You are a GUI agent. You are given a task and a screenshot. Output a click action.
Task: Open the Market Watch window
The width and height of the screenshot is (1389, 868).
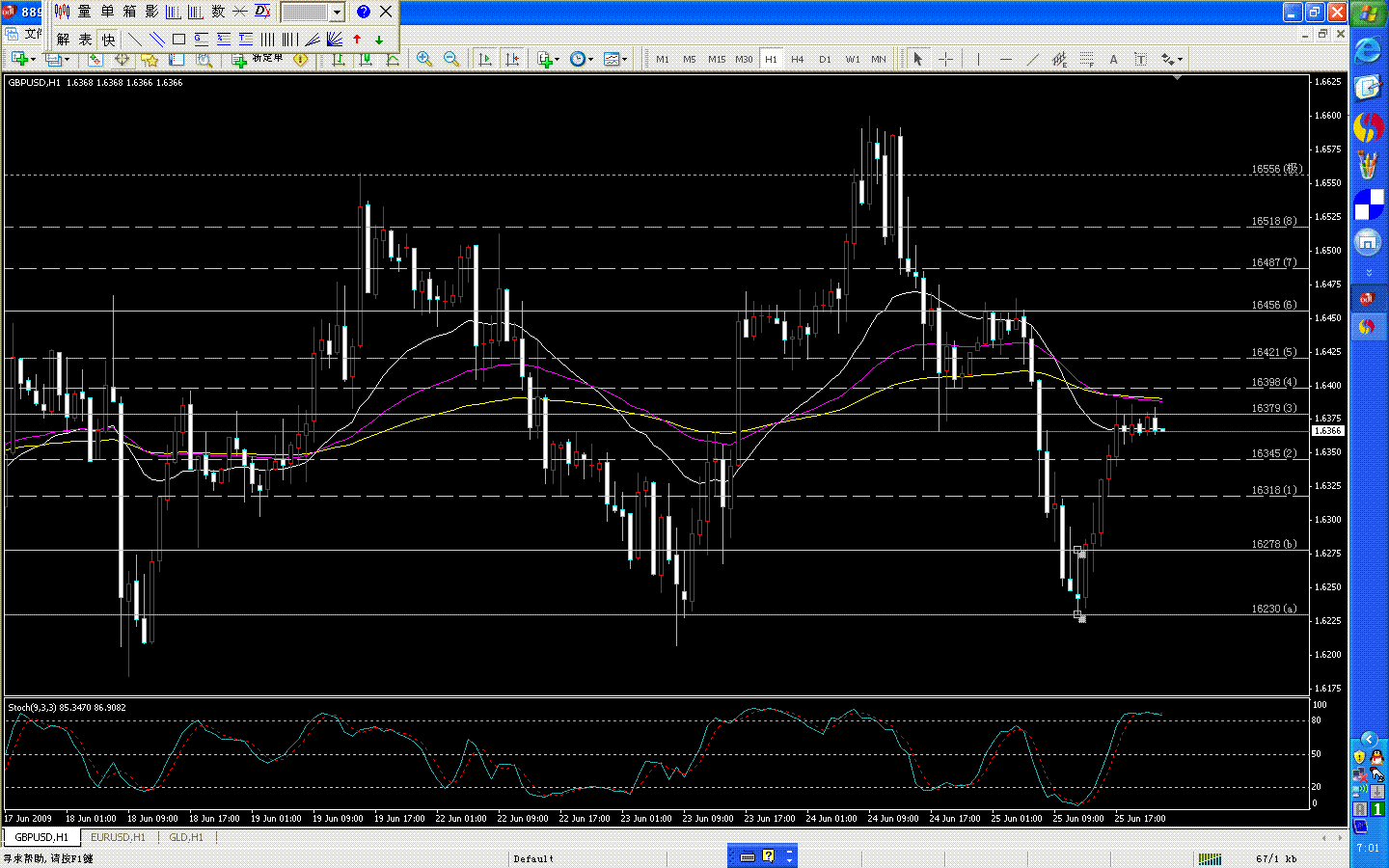pos(95,59)
